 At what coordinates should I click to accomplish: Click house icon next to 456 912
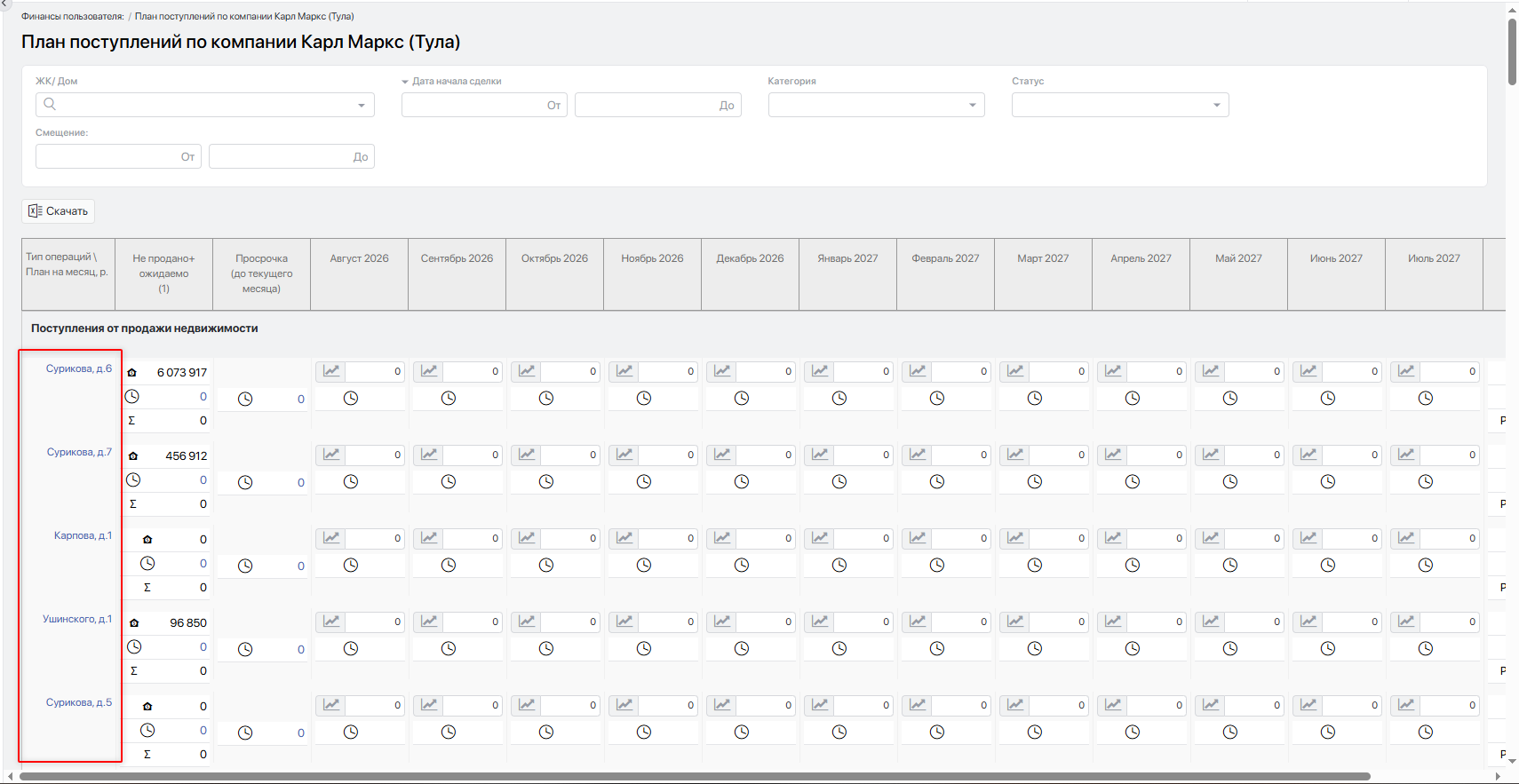(133, 456)
